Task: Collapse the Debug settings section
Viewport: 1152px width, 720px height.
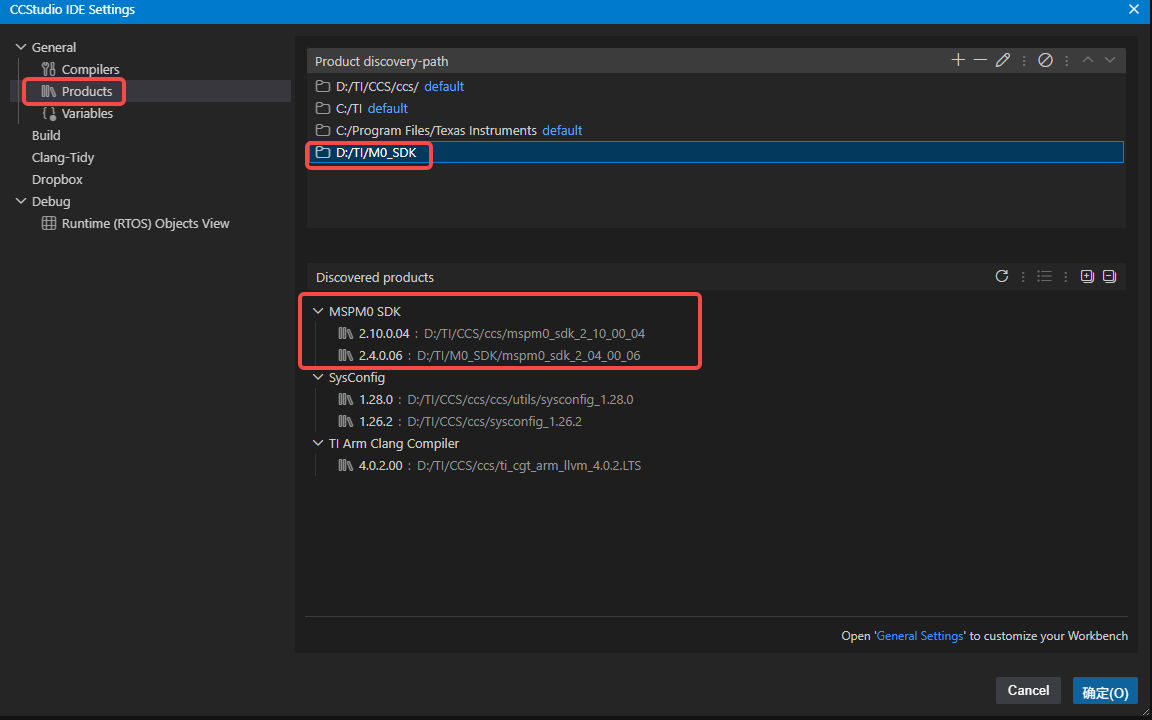Action: [21, 201]
